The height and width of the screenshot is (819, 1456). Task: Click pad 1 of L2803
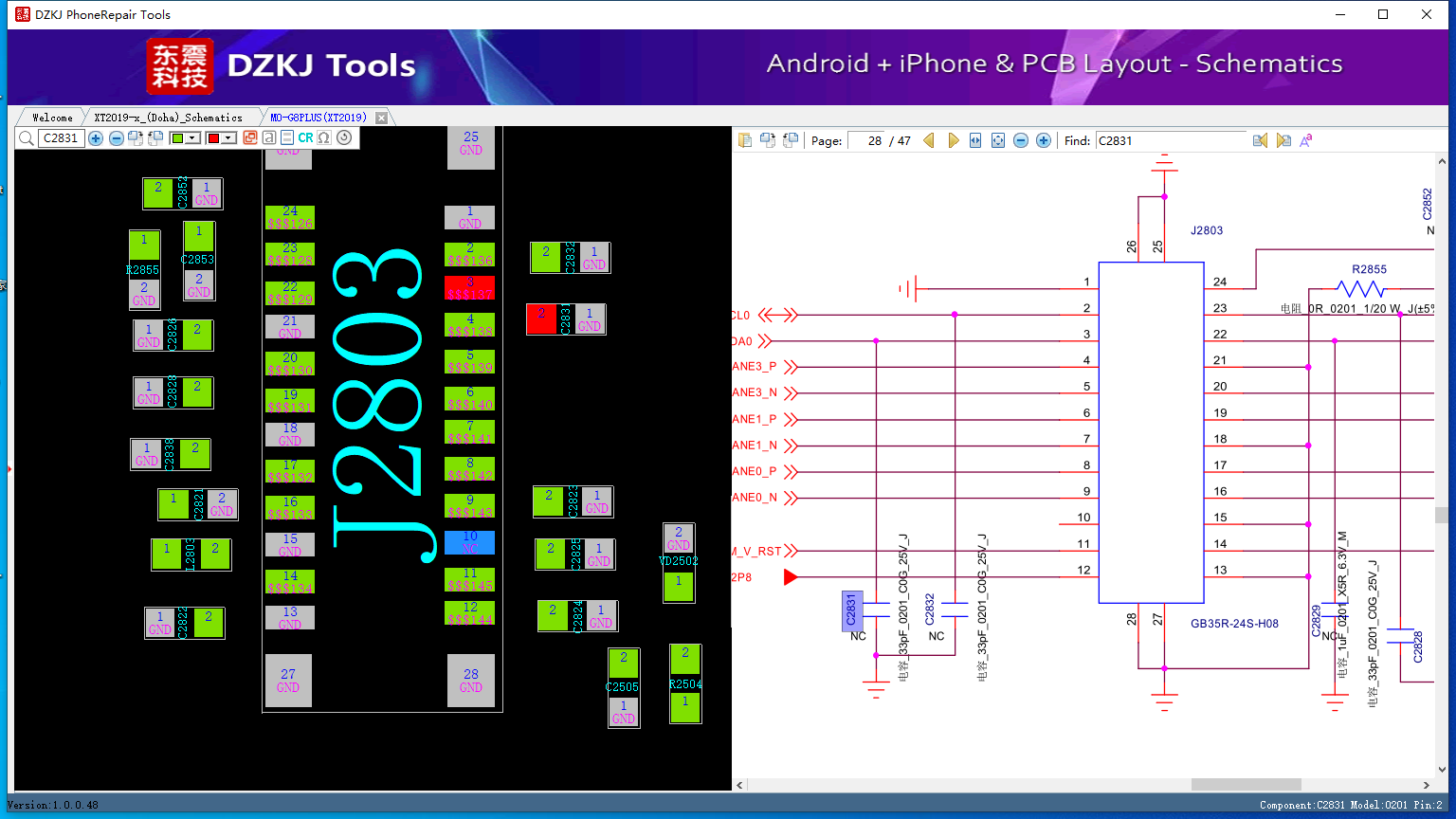pos(167,554)
